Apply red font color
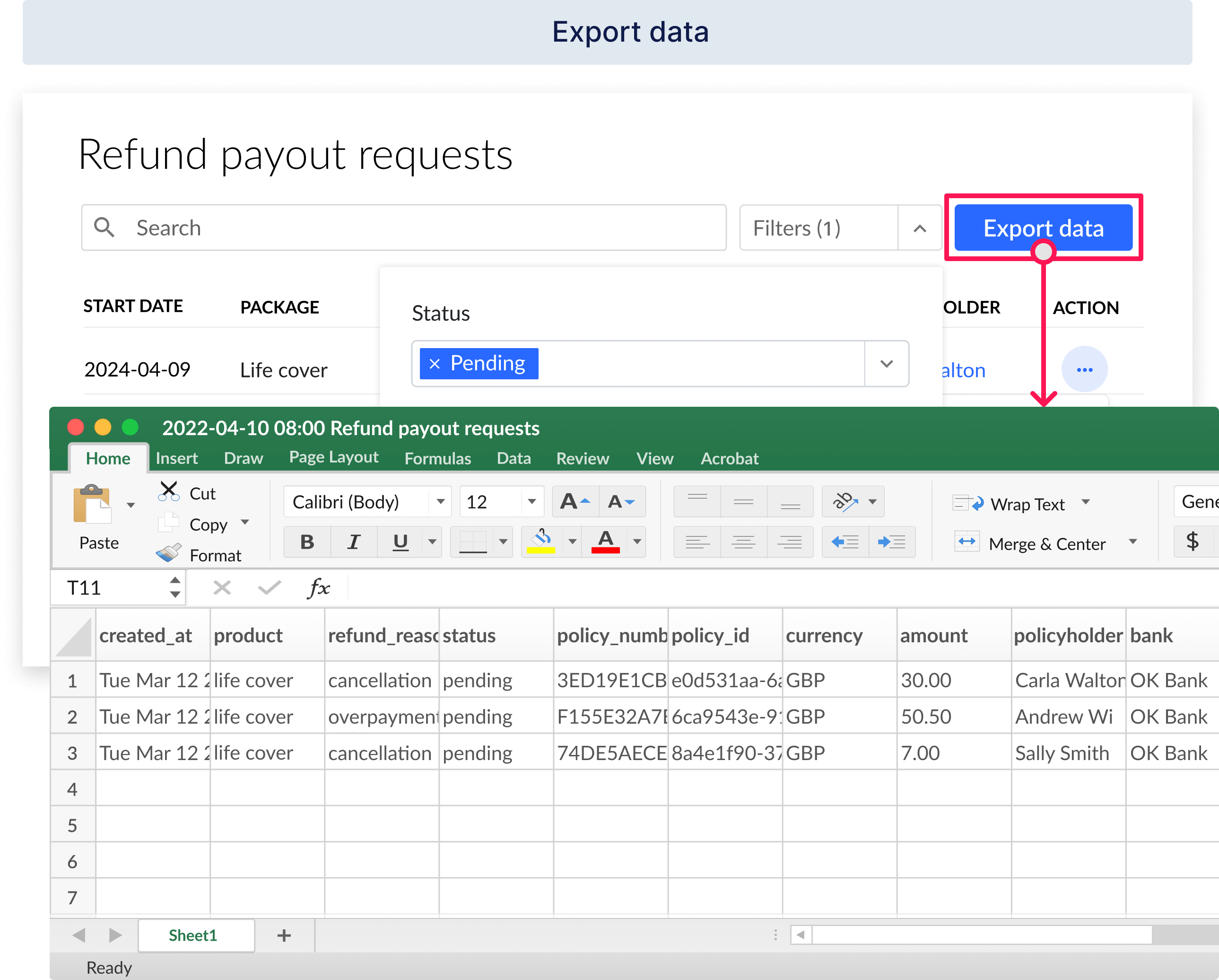 [606, 542]
